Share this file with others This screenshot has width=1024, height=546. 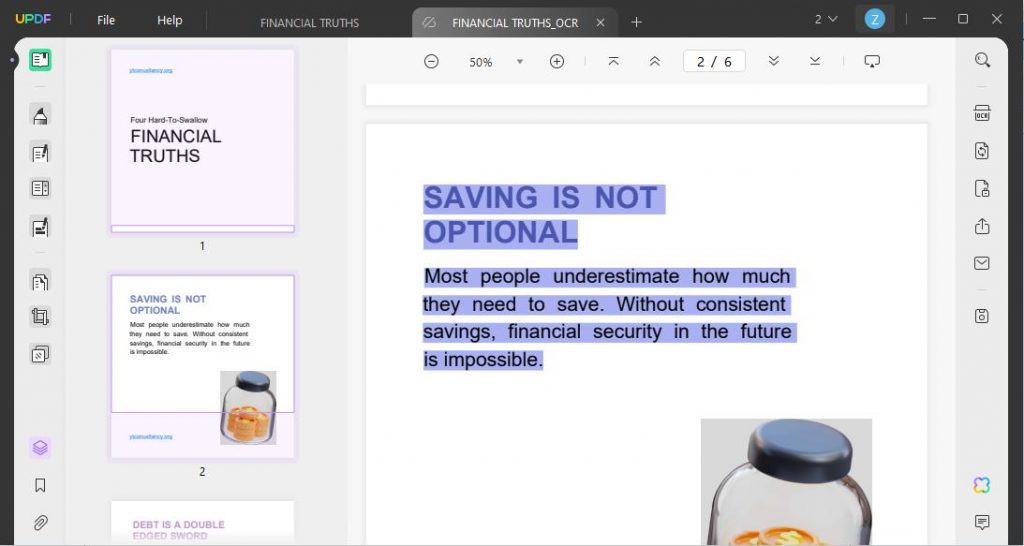pos(982,226)
